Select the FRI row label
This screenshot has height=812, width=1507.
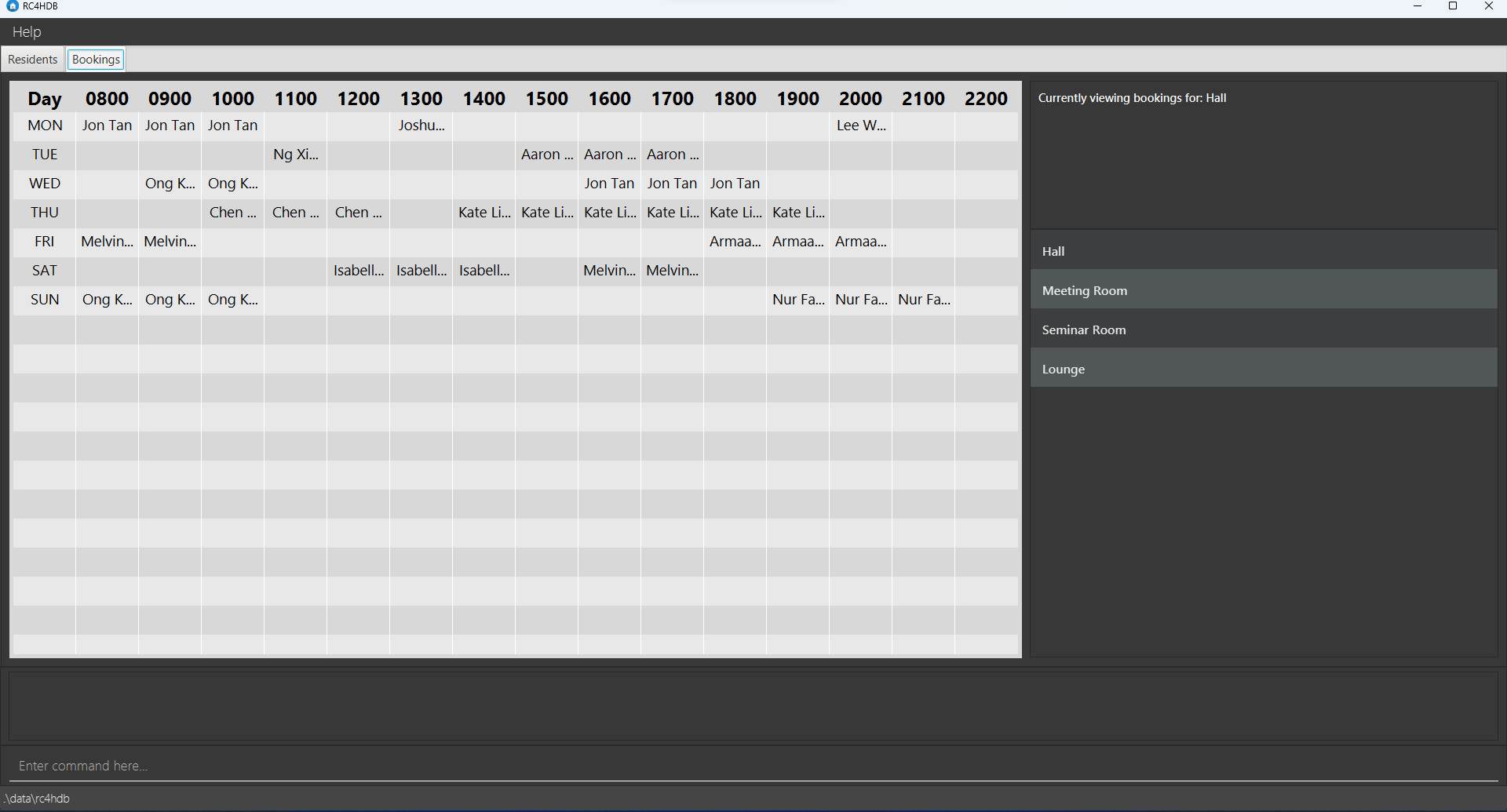45,242
